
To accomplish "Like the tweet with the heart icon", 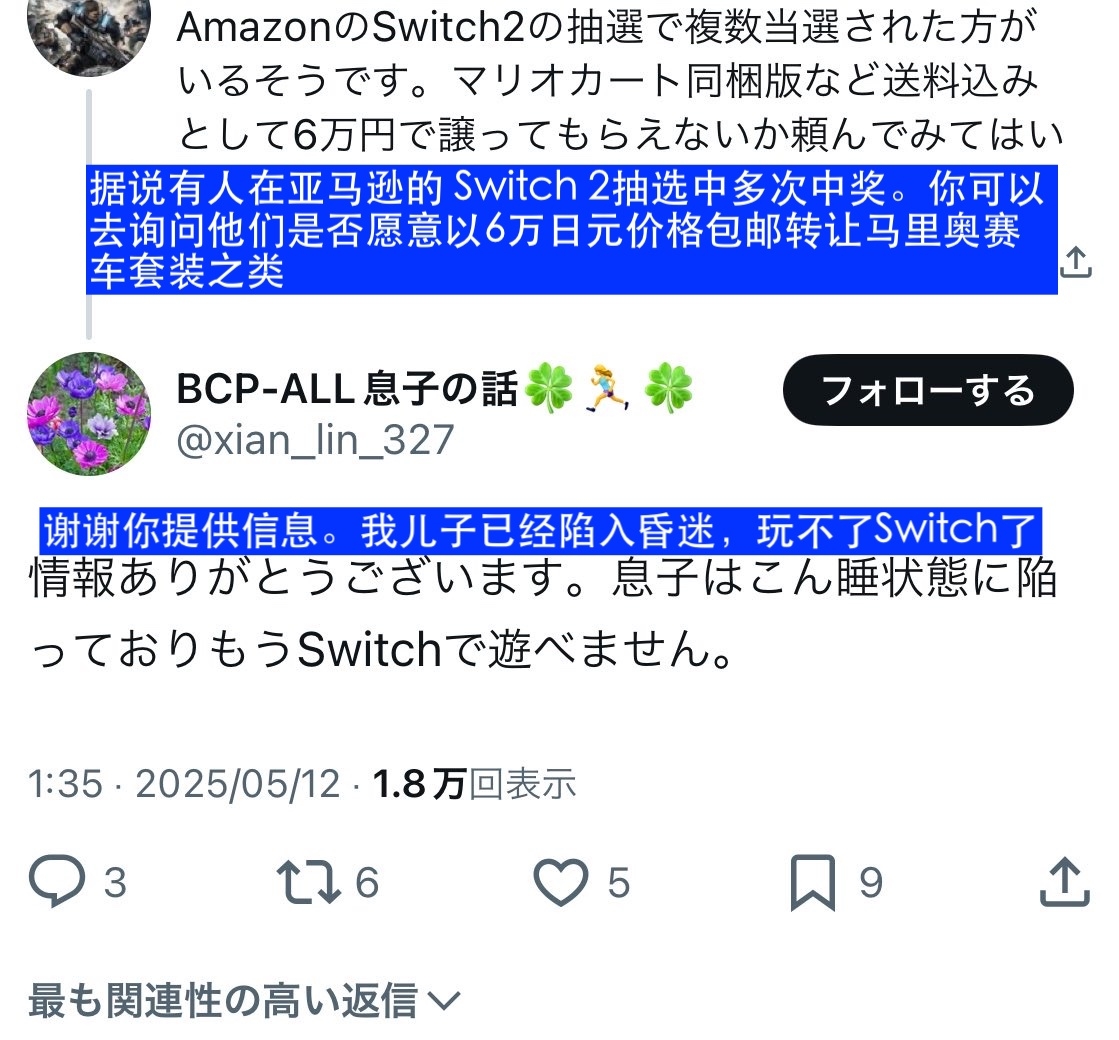I will [561, 882].
